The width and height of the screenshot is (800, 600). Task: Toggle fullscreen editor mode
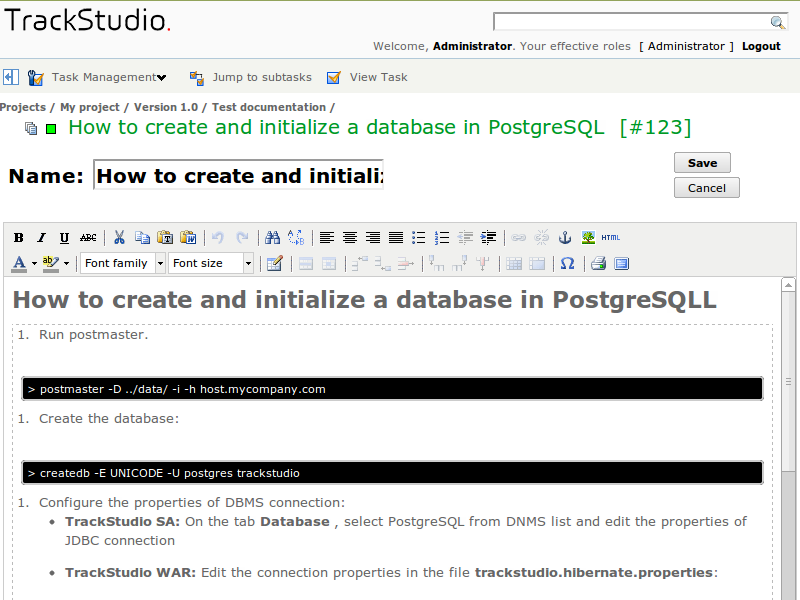tap(621, 263)
